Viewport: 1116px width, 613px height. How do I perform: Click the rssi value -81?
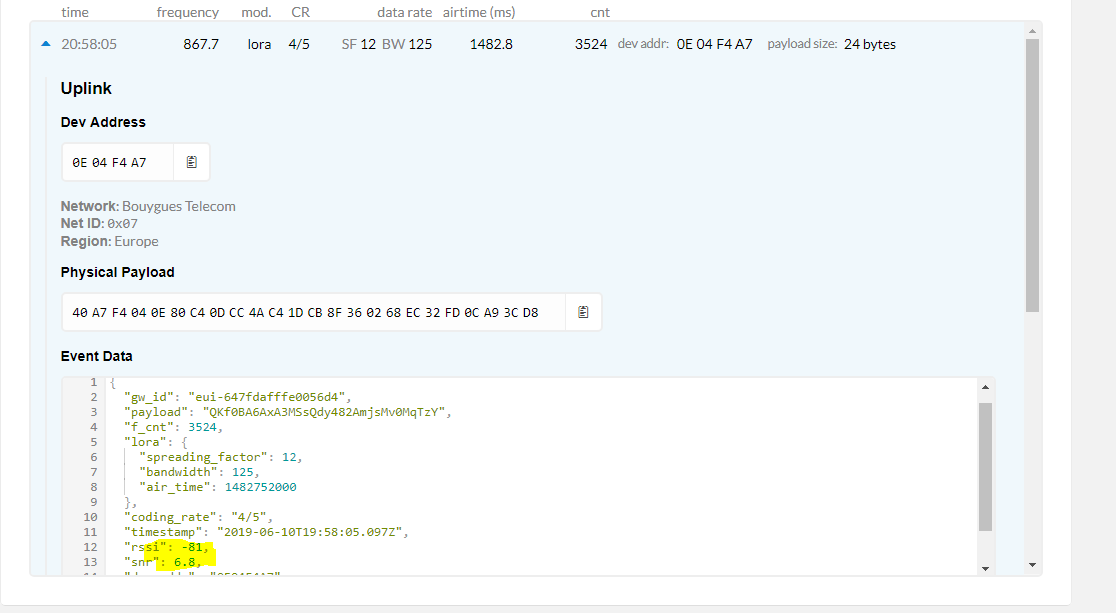tap(192, 547)
